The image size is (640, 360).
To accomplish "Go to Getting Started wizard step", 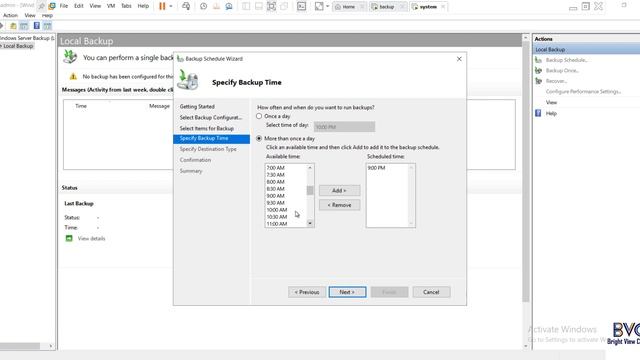I will [197, 107].
